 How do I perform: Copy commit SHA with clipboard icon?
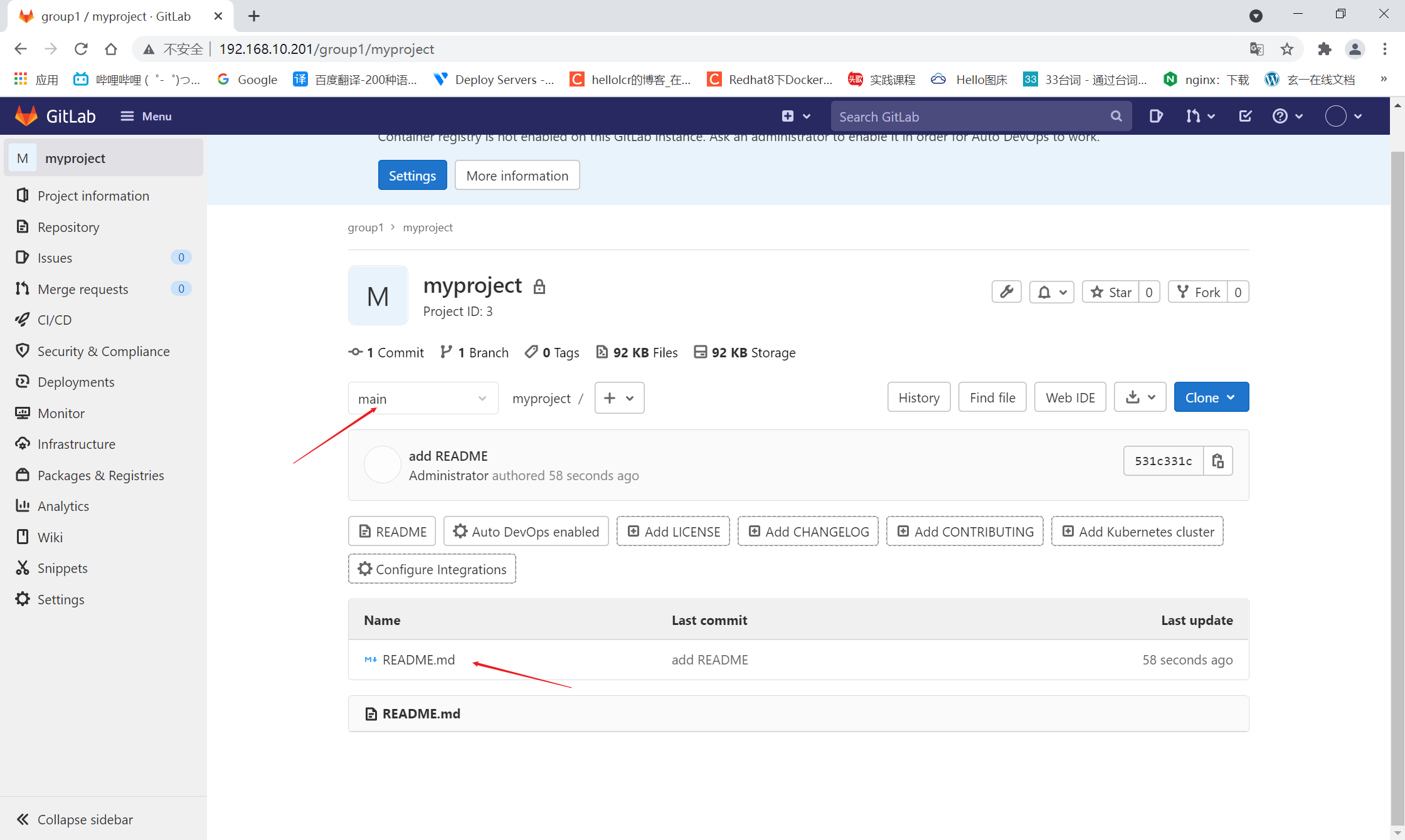1217,461
